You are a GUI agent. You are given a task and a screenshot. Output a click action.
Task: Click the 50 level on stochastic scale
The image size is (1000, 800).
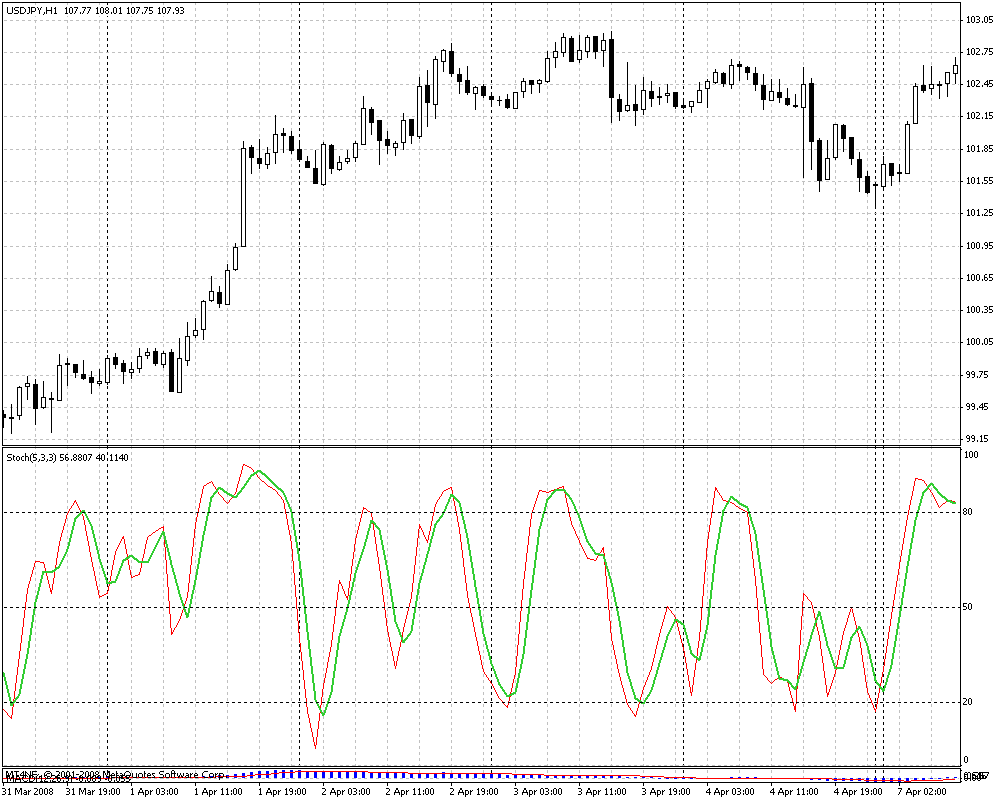968,607
